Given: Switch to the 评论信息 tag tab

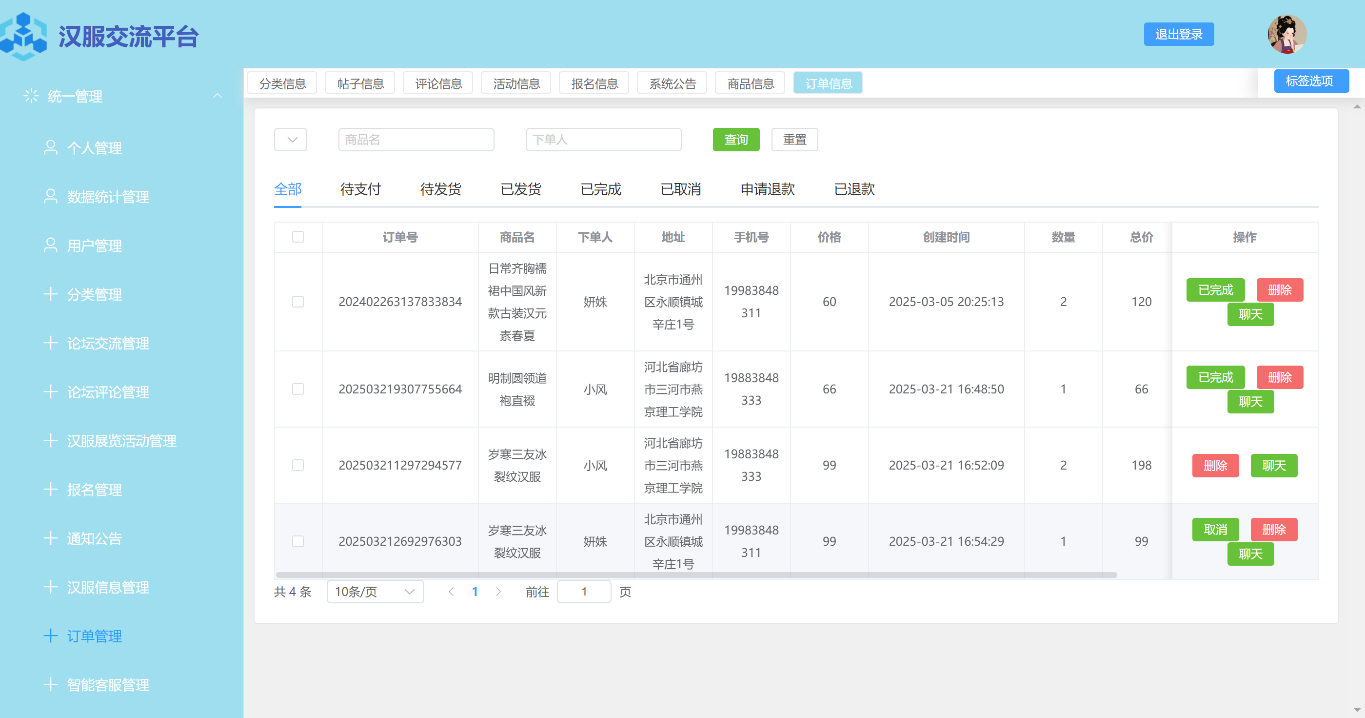Looking at the screenshot, I should click(x=438, y=83).
